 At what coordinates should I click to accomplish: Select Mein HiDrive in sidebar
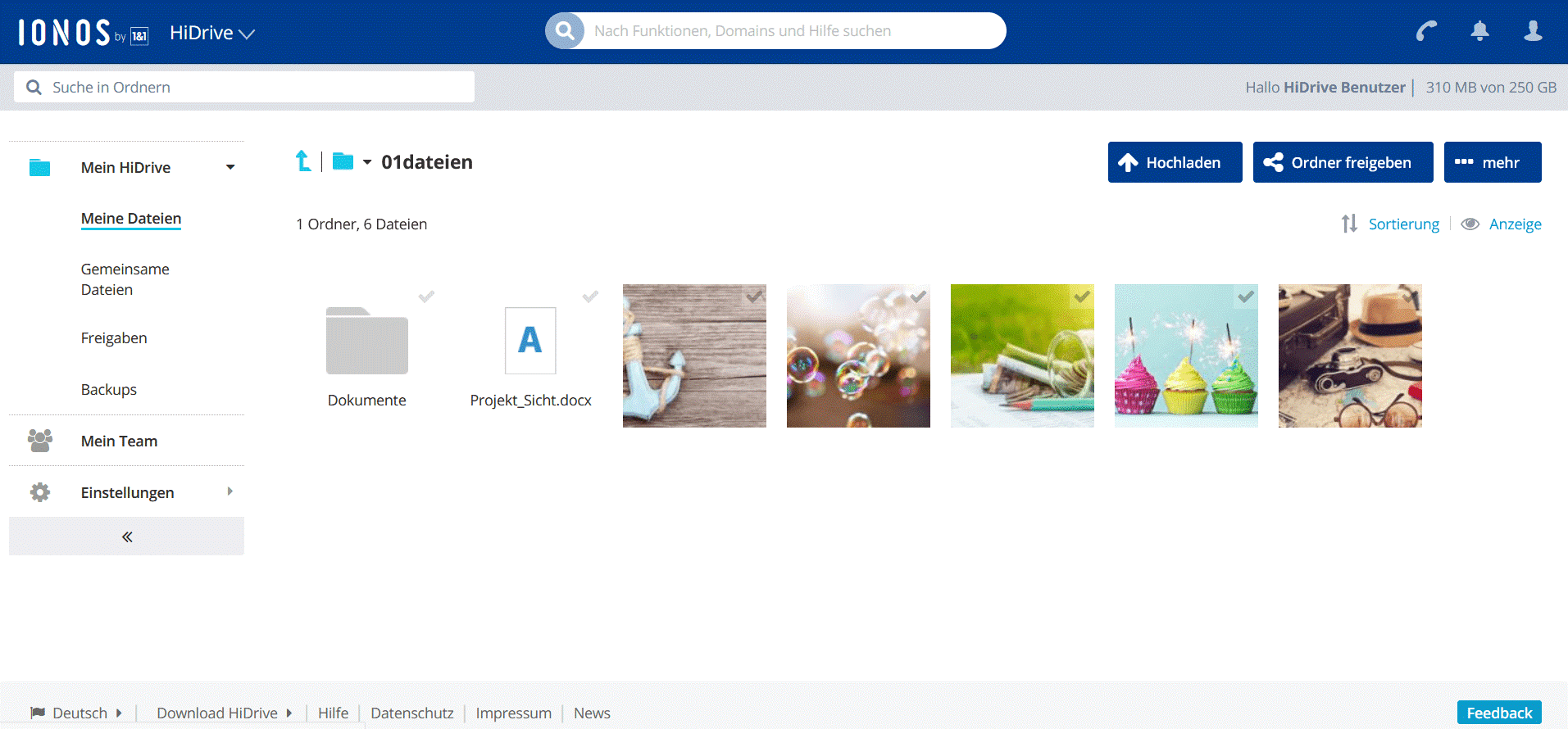tap(125, 167)
